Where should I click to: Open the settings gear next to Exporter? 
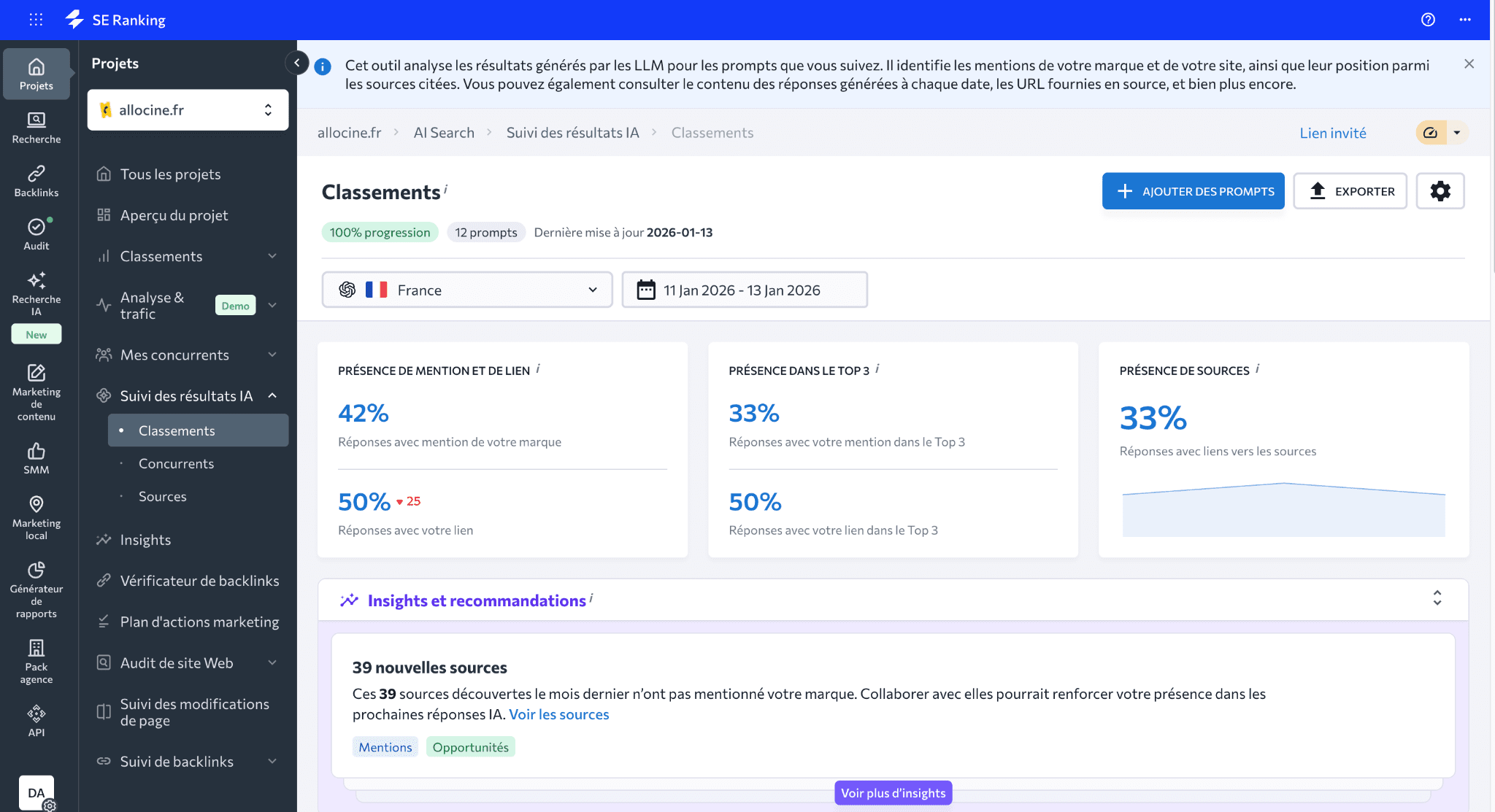[1440, 190]
